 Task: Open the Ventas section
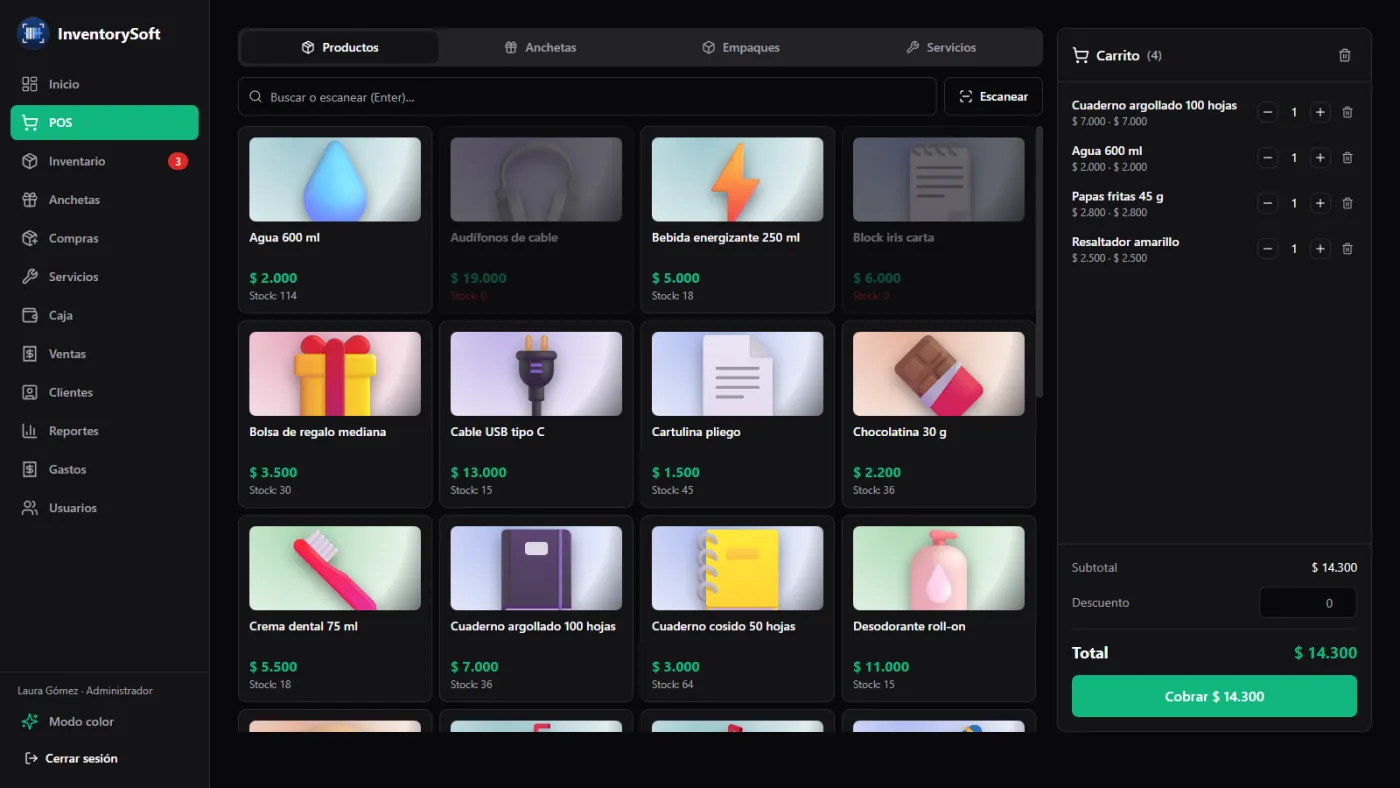(x=104, y=354)
